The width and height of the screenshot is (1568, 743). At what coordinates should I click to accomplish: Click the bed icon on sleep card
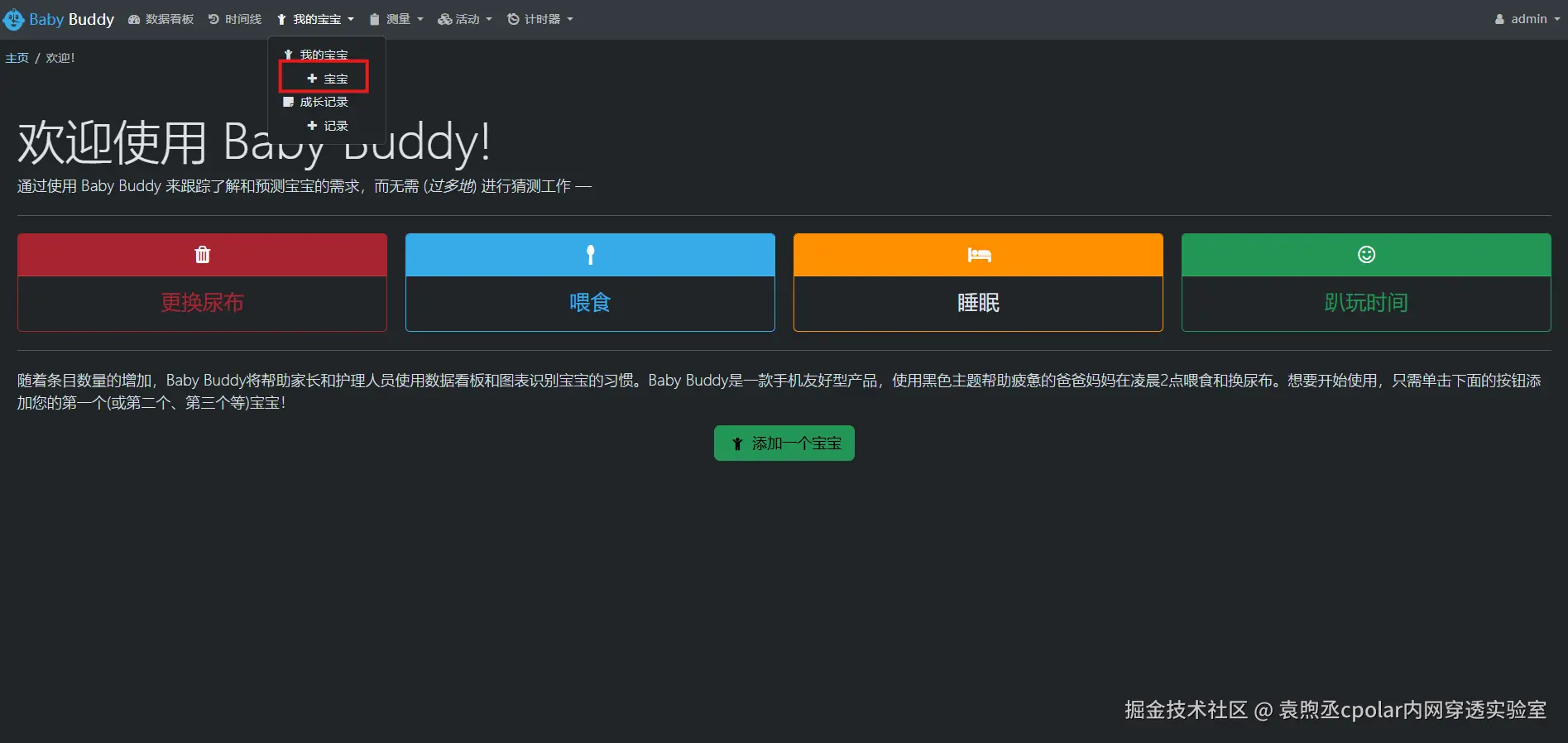979,255
